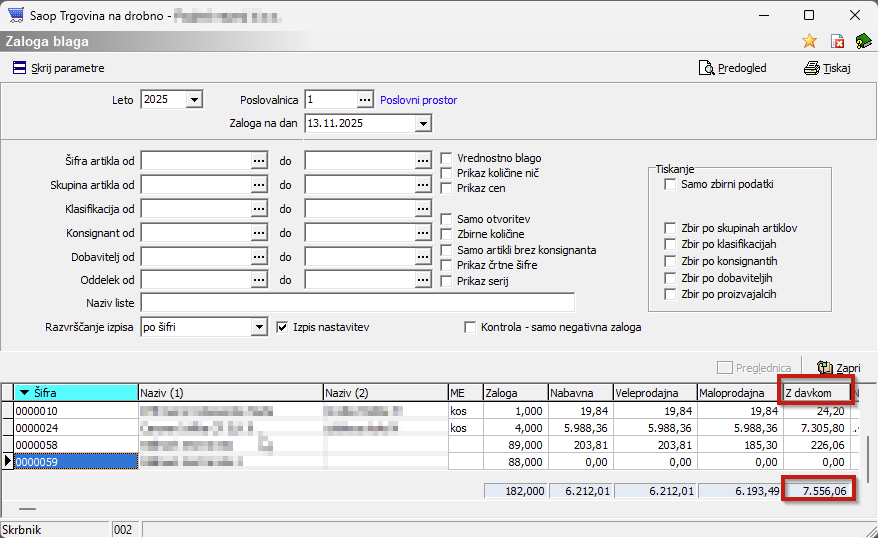
Task: Toggle Zbir po proizvajalcih
Action: click(x=670, y=294)
